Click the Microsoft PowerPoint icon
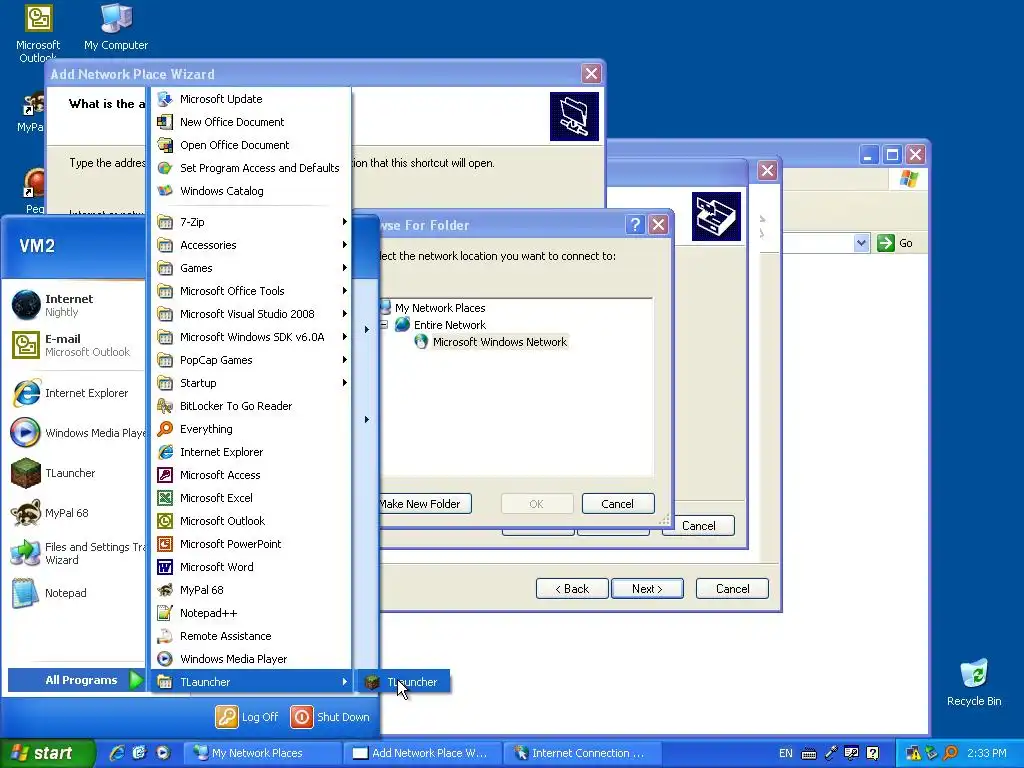This screenshot has height=768, width=1024. 165,543
